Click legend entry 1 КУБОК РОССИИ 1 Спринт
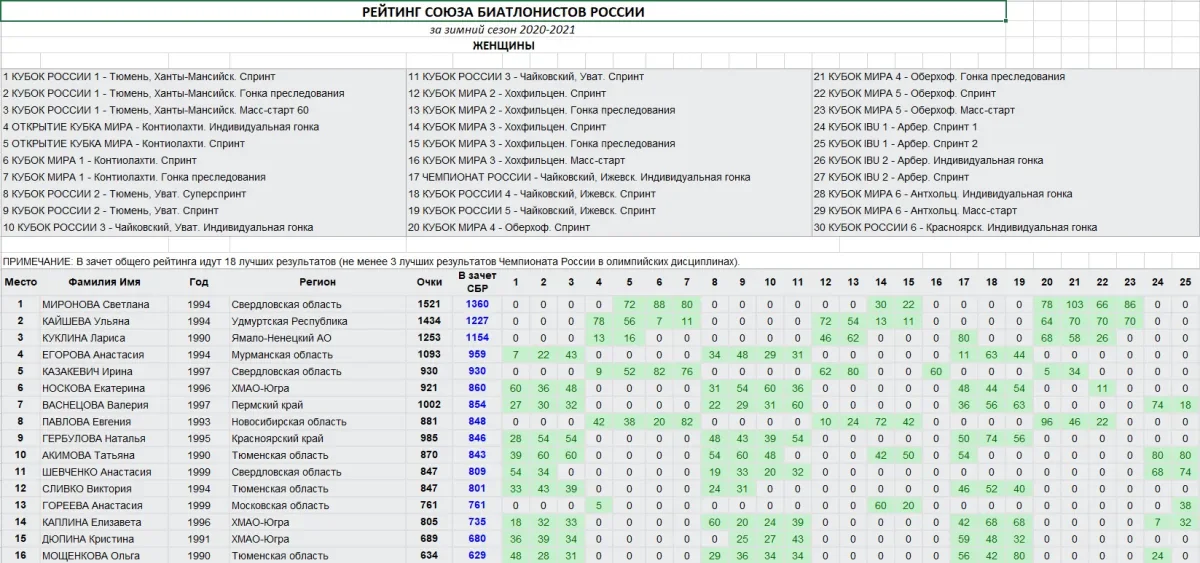 pyautogui.click(x=139, y=76)
